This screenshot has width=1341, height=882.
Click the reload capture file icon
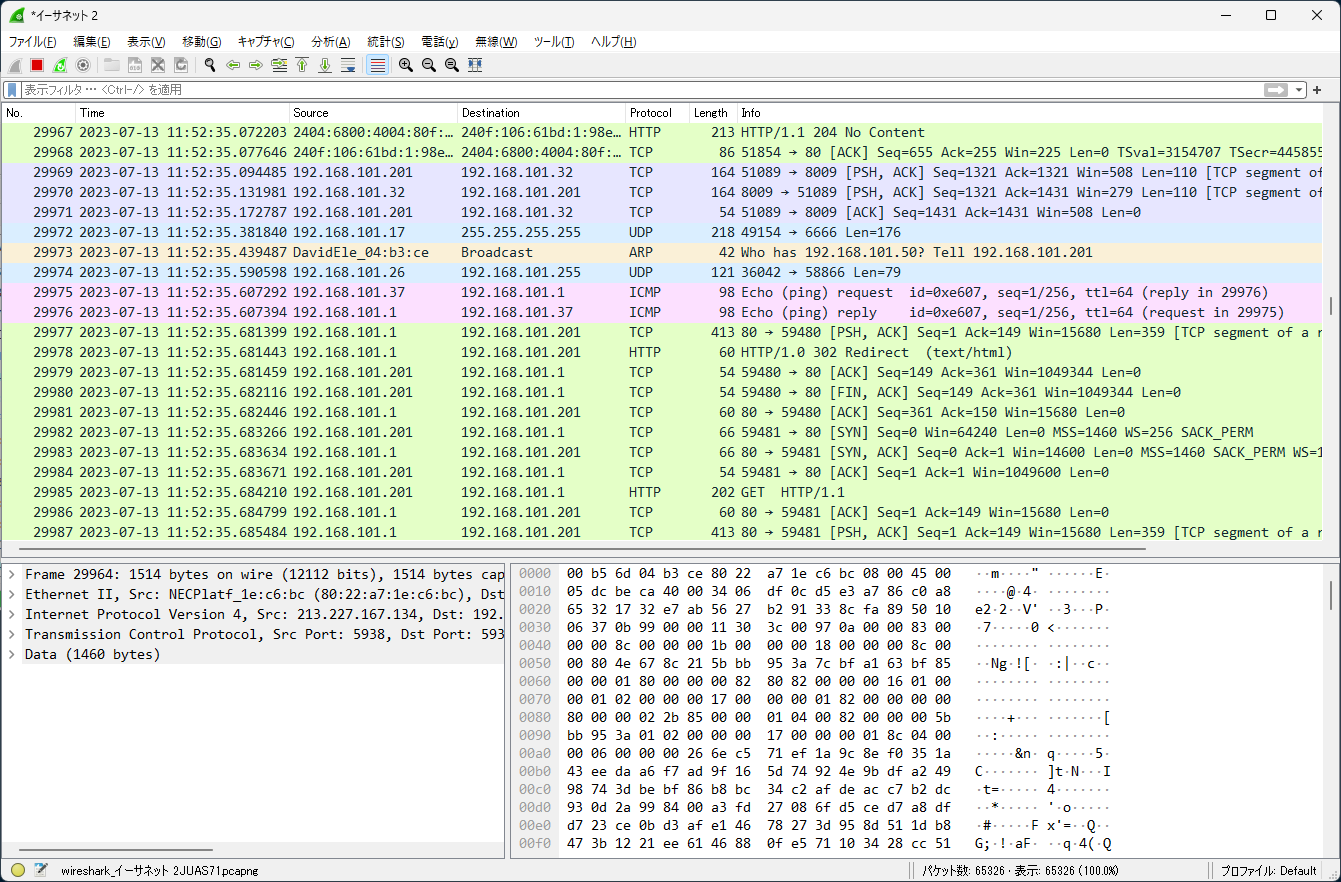click(x=181, y=65)
